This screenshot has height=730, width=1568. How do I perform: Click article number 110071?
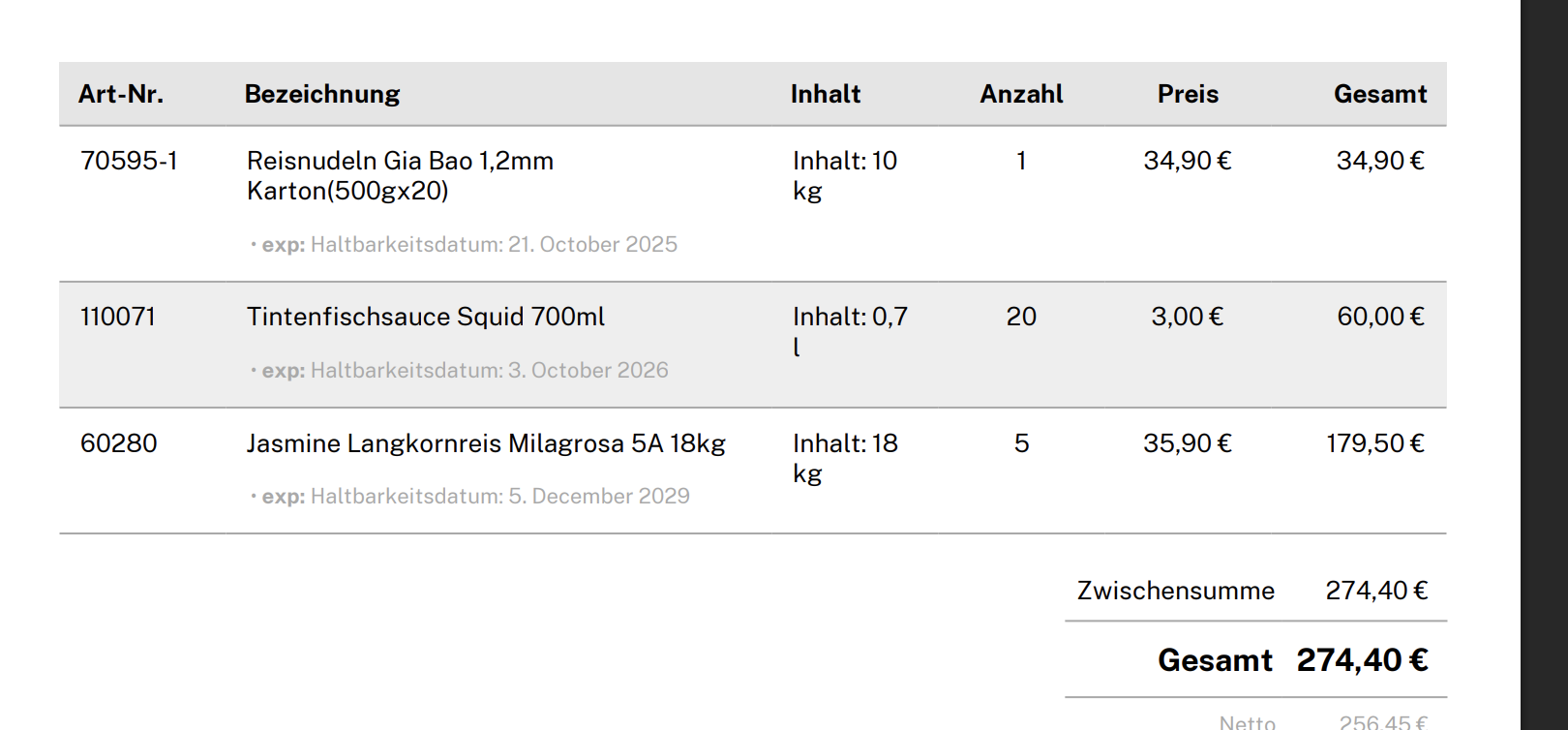coord(118,317)
